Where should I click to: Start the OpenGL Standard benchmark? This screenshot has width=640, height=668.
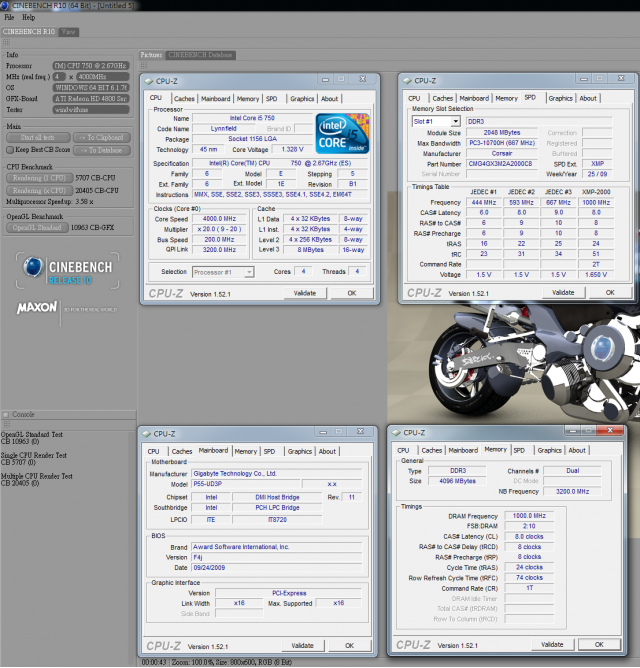click(37, 227)
